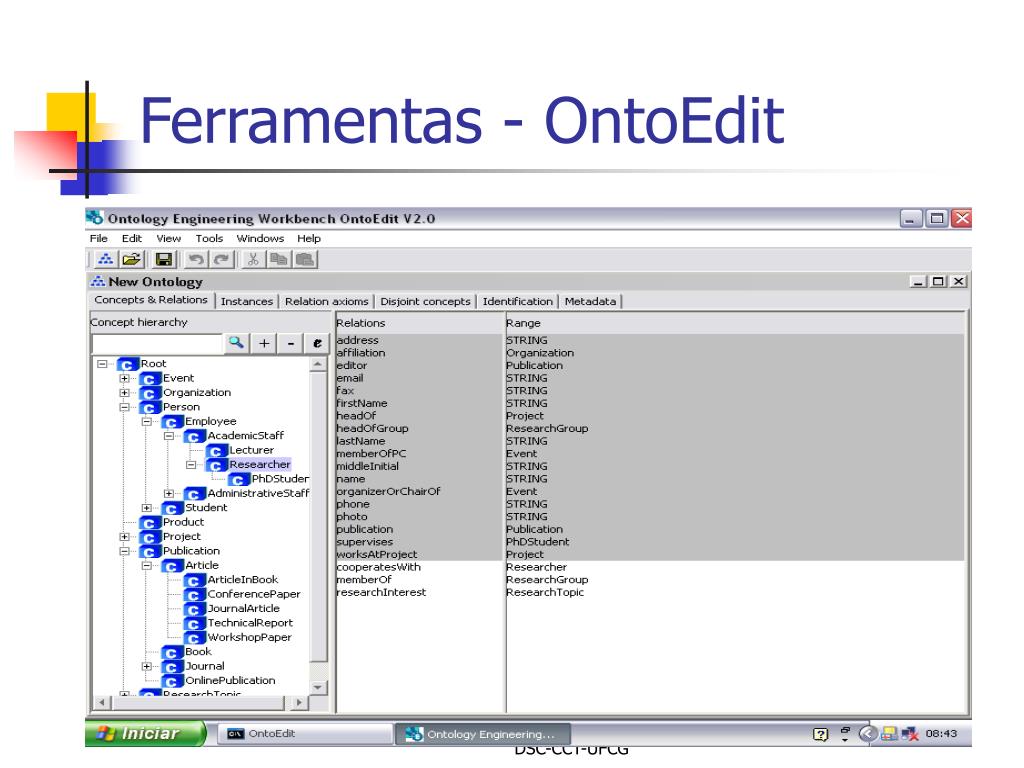Paste with the toolbar clipboard icon
Viewport: 1024px width, 768px height.
304,259
